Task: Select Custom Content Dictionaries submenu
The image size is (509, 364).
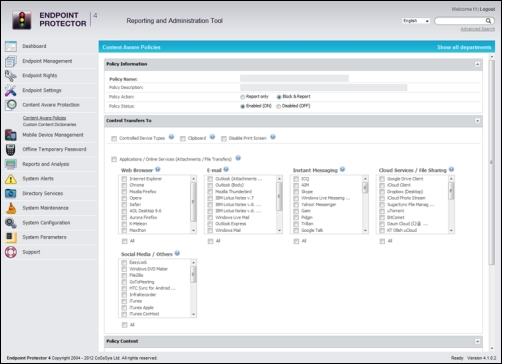Action: (49, 125)
